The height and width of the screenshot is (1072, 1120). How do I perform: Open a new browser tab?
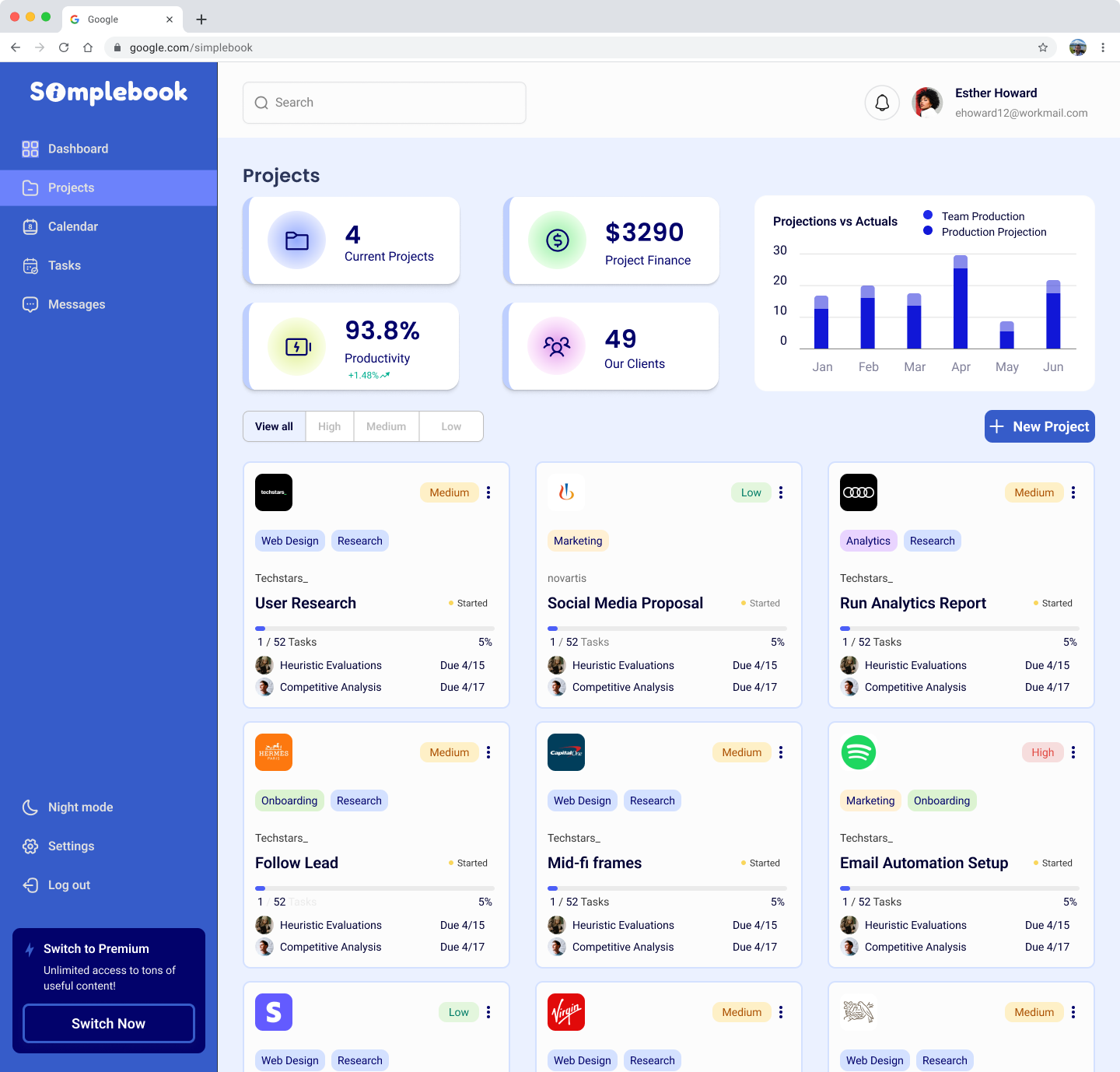click(201, 19)
